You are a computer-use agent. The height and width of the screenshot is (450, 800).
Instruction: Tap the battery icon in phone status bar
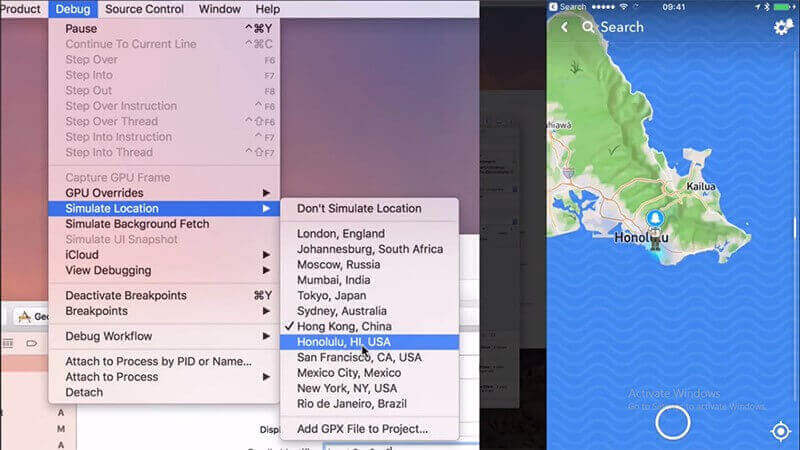tap(784, 6)
